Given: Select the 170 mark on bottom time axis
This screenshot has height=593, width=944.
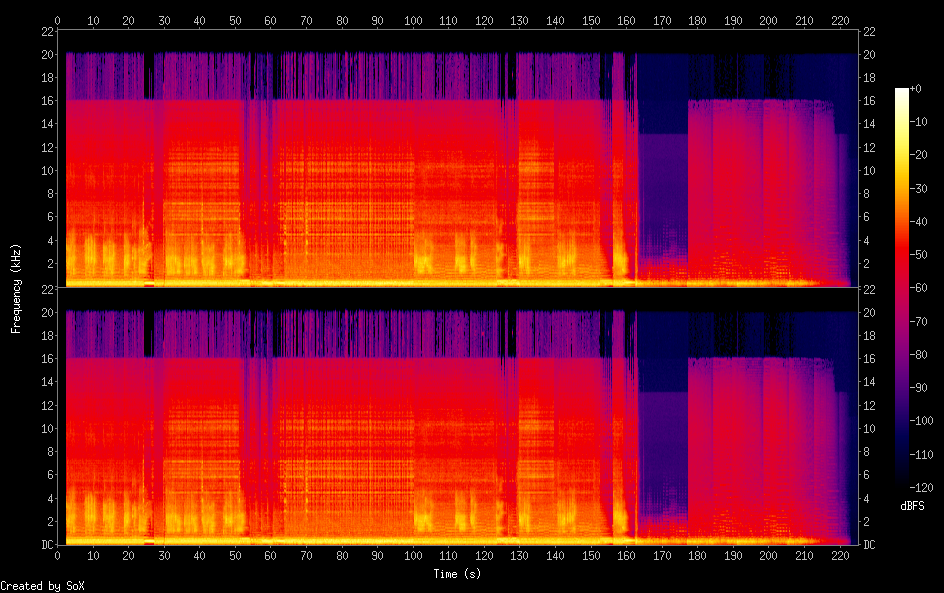Looking at the screenshot, I should point(661,556).
